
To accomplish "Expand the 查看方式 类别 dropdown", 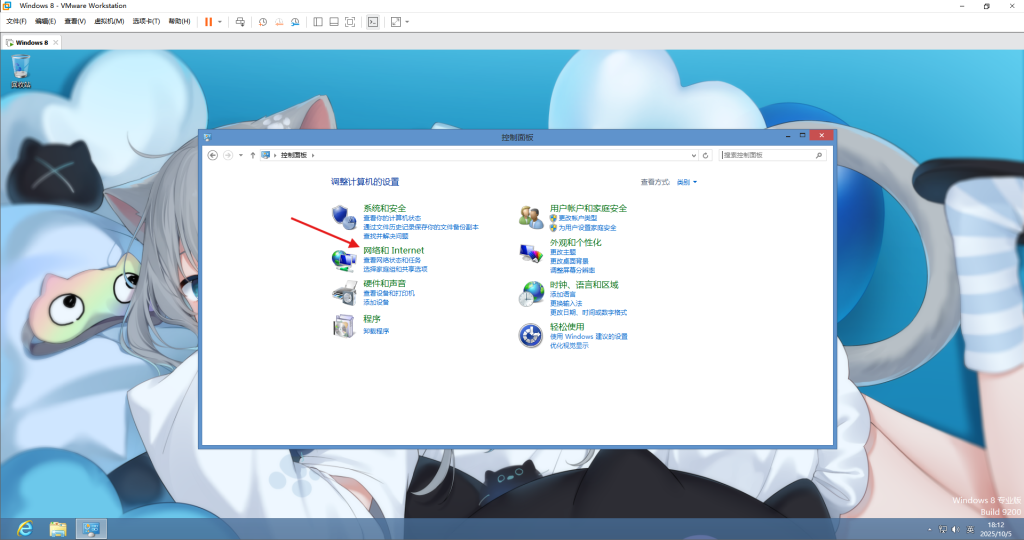I will click(x=687, y=182).
